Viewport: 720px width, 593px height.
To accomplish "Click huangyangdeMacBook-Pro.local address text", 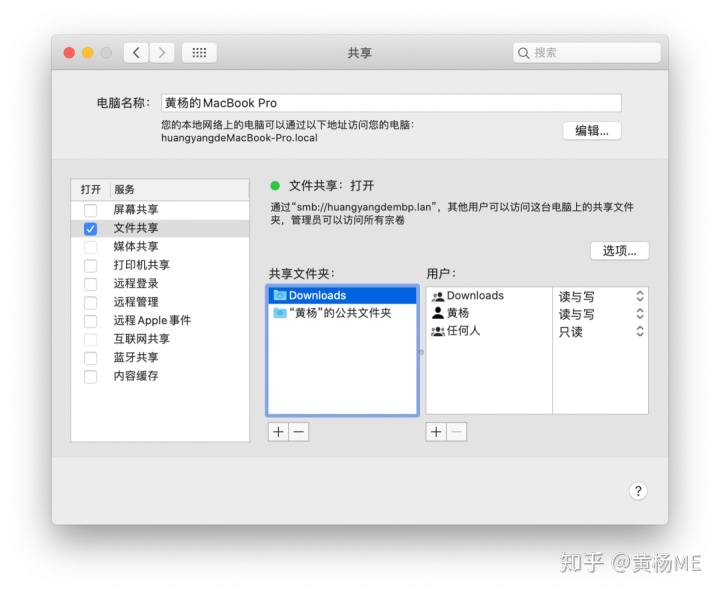I will [x=239, y=138].
